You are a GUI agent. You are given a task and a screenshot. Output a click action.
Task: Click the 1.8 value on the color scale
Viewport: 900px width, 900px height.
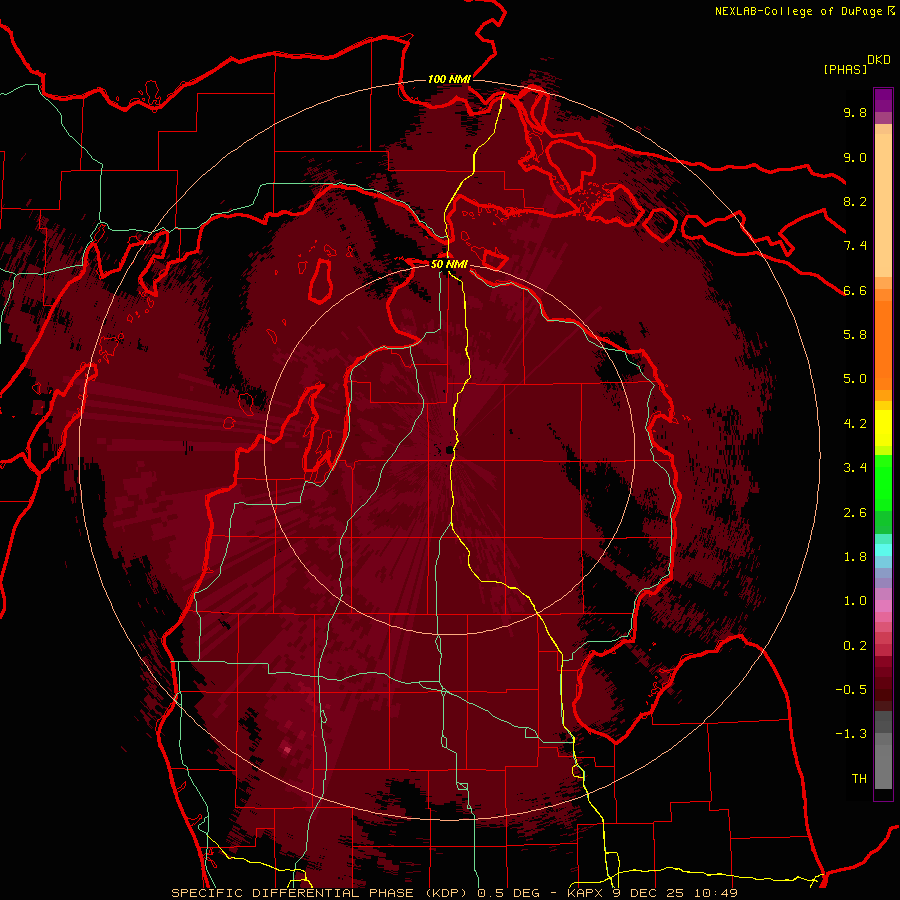pos(855,557)
